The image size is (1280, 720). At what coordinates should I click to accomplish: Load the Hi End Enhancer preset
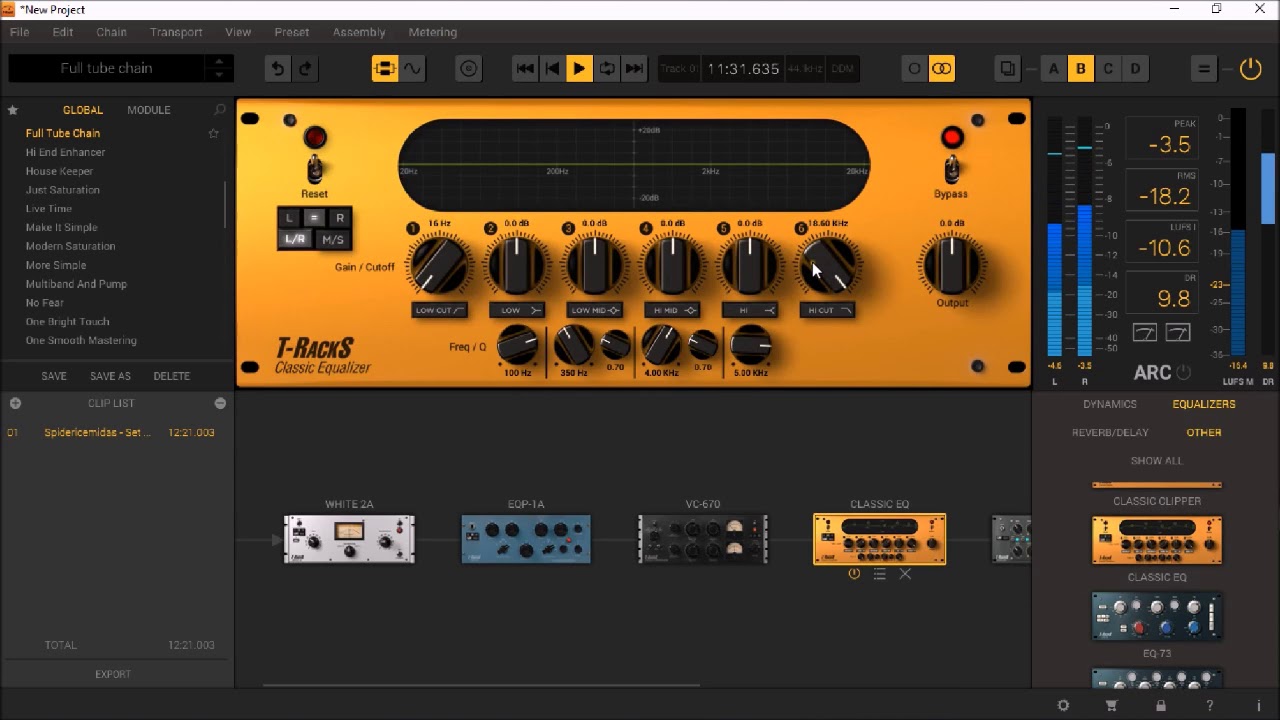click(x=65, y=152)
